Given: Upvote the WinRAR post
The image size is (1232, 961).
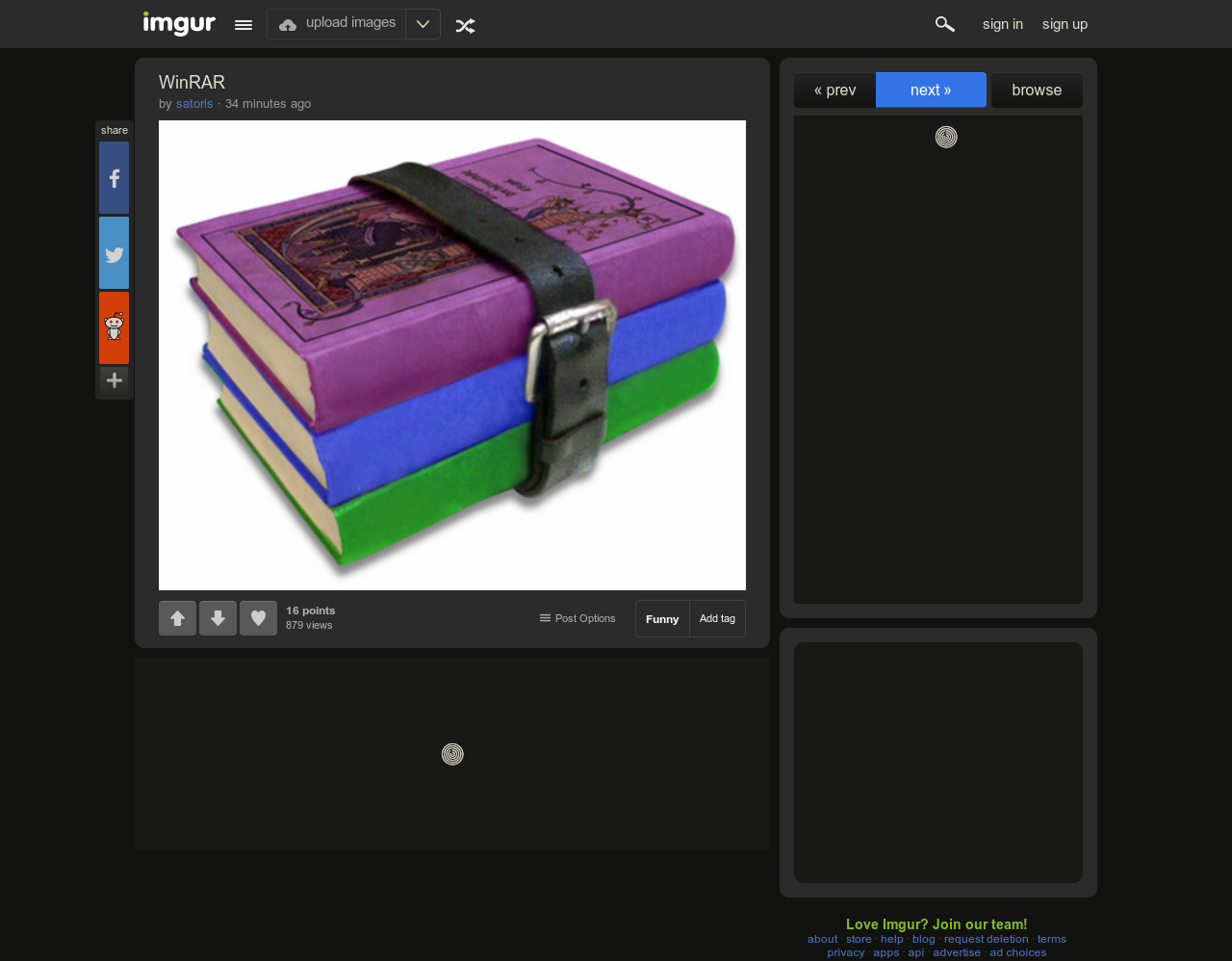Looking at the screenshot, I should click(x=177, y=618).
